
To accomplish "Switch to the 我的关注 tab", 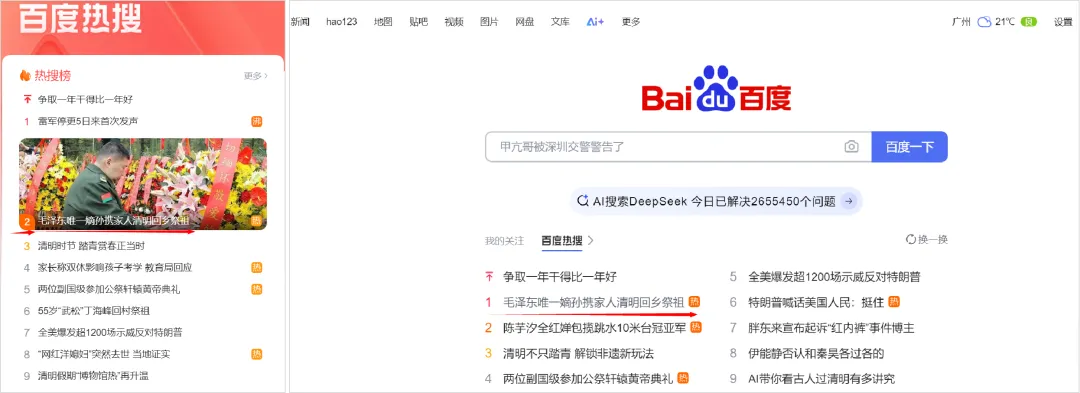I will (504, 241).
